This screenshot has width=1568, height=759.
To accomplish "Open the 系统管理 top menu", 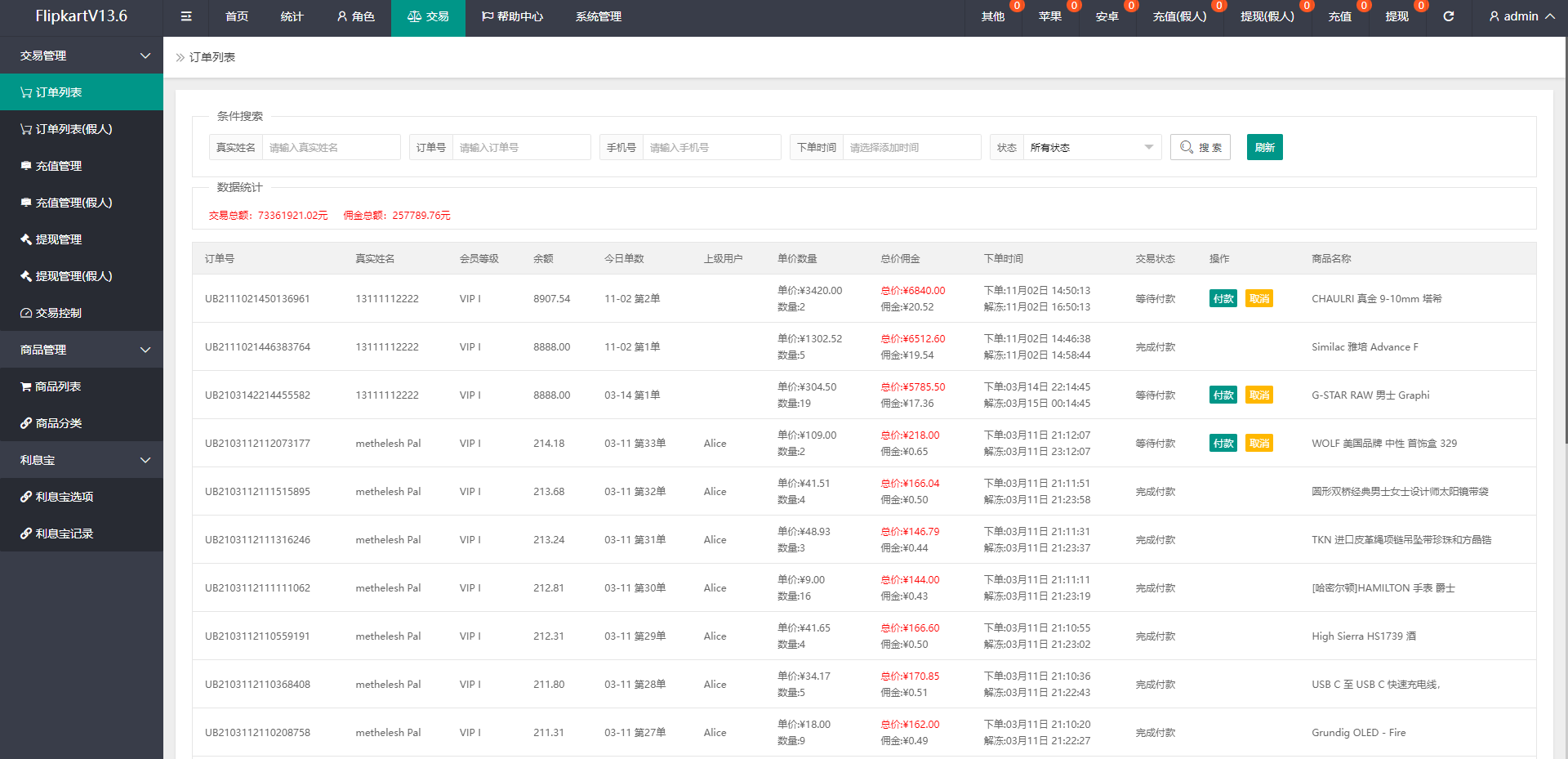I will tap(599, 16).
